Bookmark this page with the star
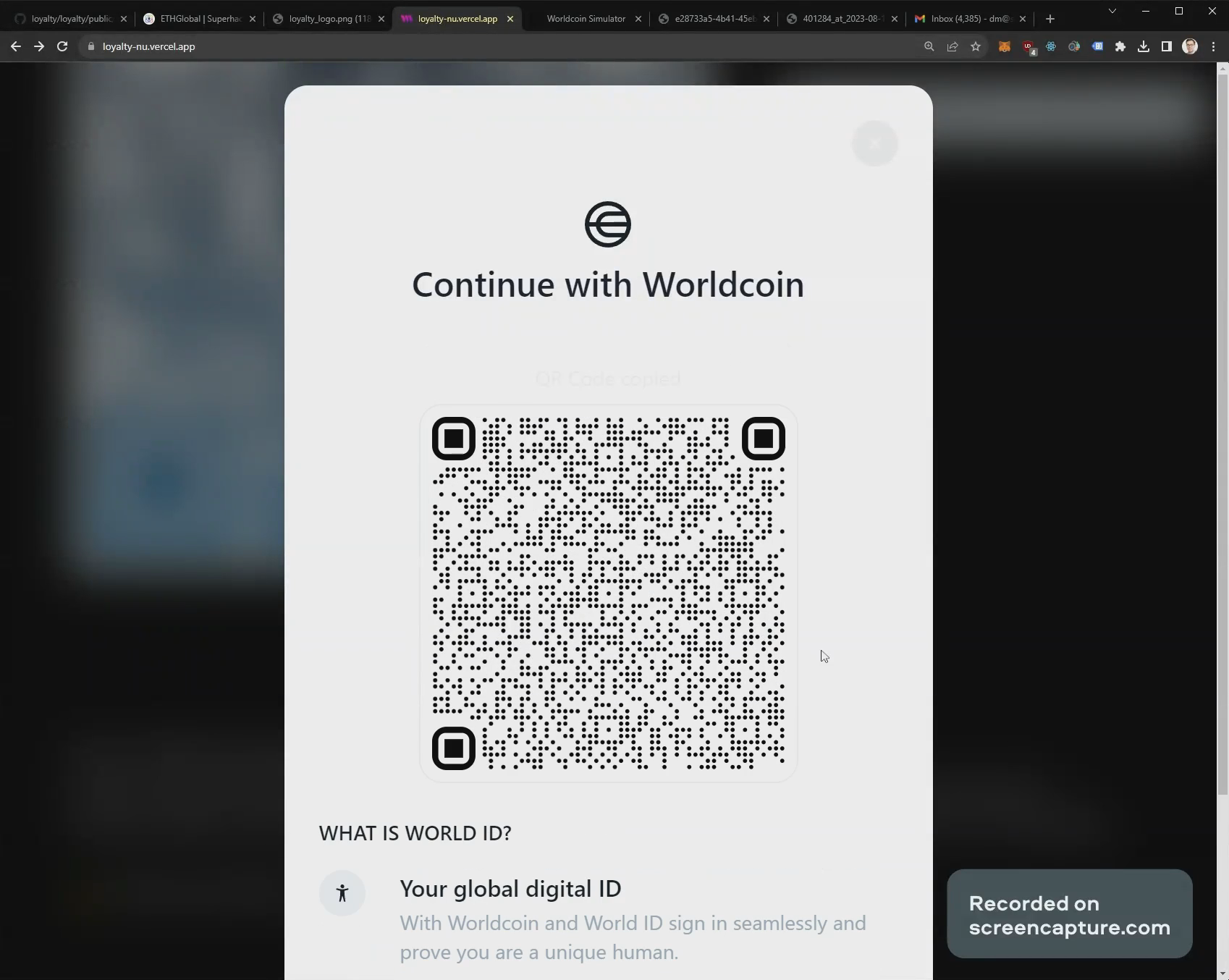Viewport: 1229px width, 980px height. (976, 46)
